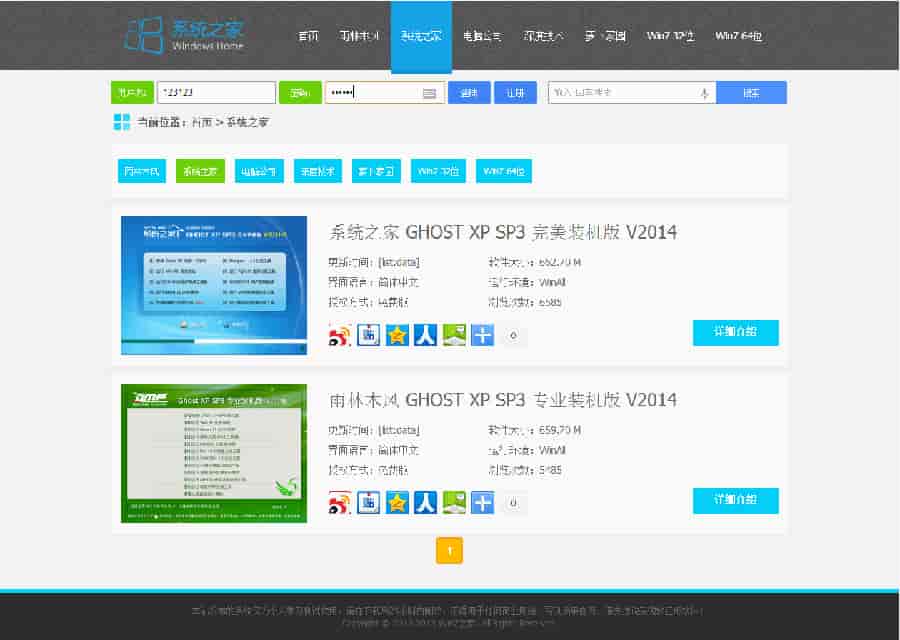Click the Windows Home logo
Viewport: 900px width, 640px height.
click(x=184, y=35)
